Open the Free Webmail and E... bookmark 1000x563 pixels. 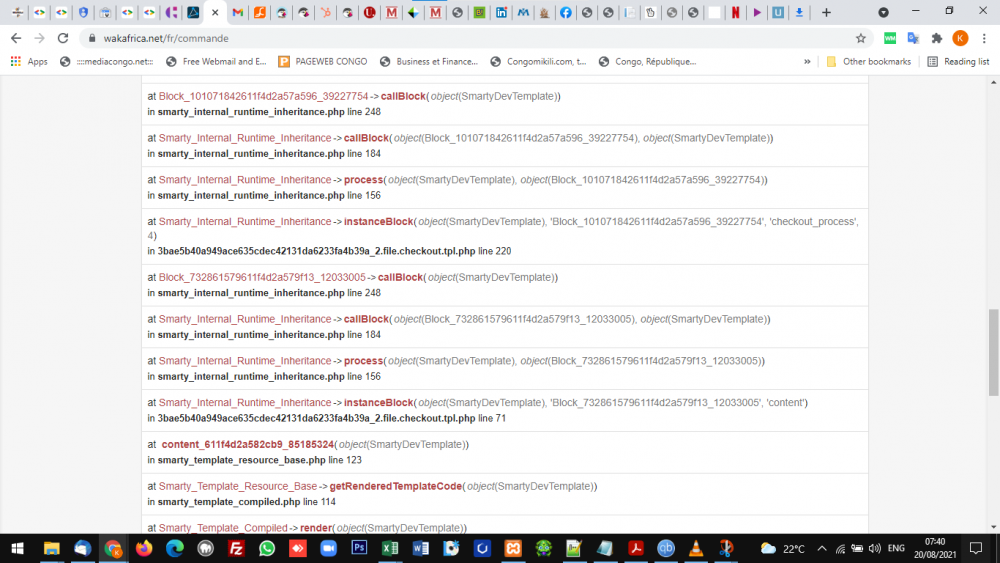(x=216, y=62)
